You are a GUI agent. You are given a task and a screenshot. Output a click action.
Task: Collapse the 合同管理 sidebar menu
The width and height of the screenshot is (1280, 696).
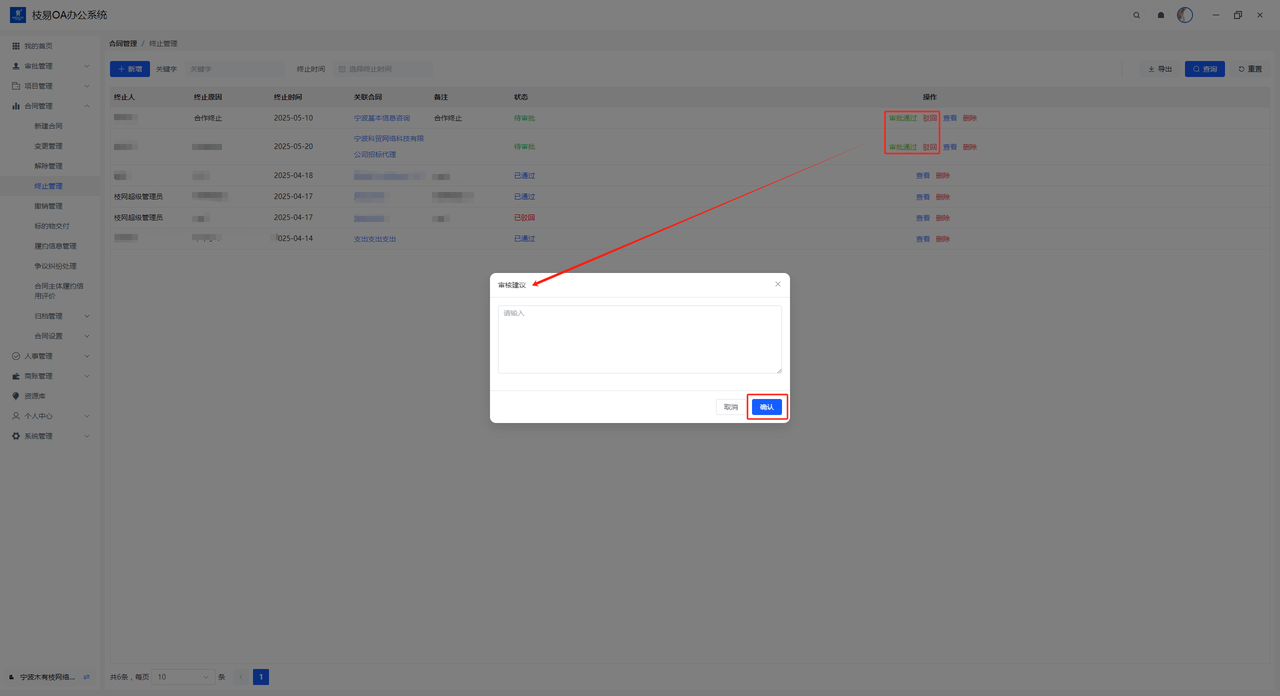pyautogui.click(x=50, y=106)
